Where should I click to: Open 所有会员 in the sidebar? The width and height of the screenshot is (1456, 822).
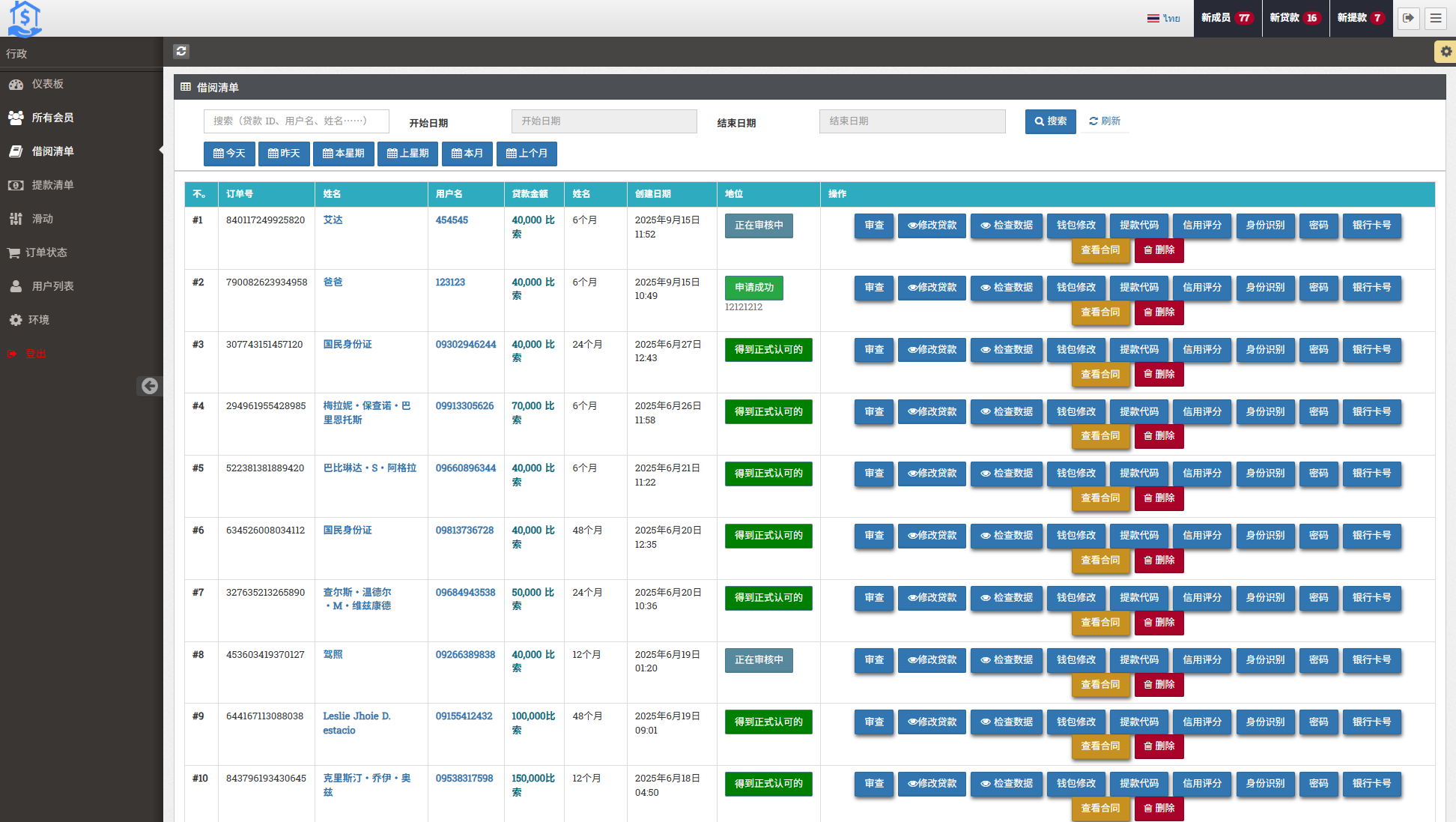[52, 118]
